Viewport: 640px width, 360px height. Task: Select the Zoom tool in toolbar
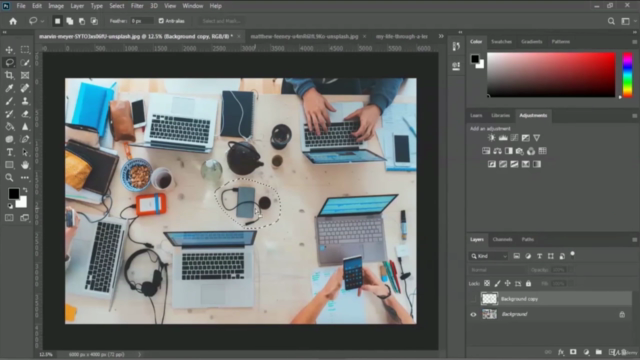(x=9, y=178)
